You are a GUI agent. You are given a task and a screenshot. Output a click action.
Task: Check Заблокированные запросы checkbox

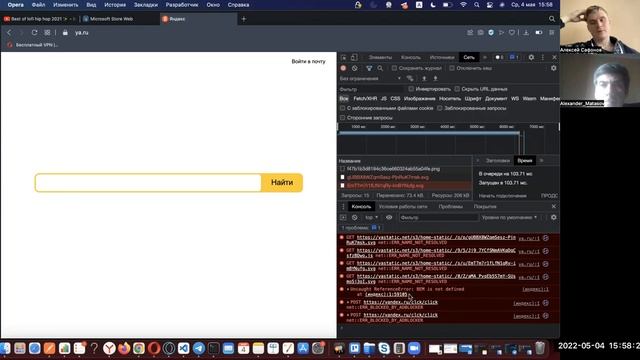coord(440,108)
